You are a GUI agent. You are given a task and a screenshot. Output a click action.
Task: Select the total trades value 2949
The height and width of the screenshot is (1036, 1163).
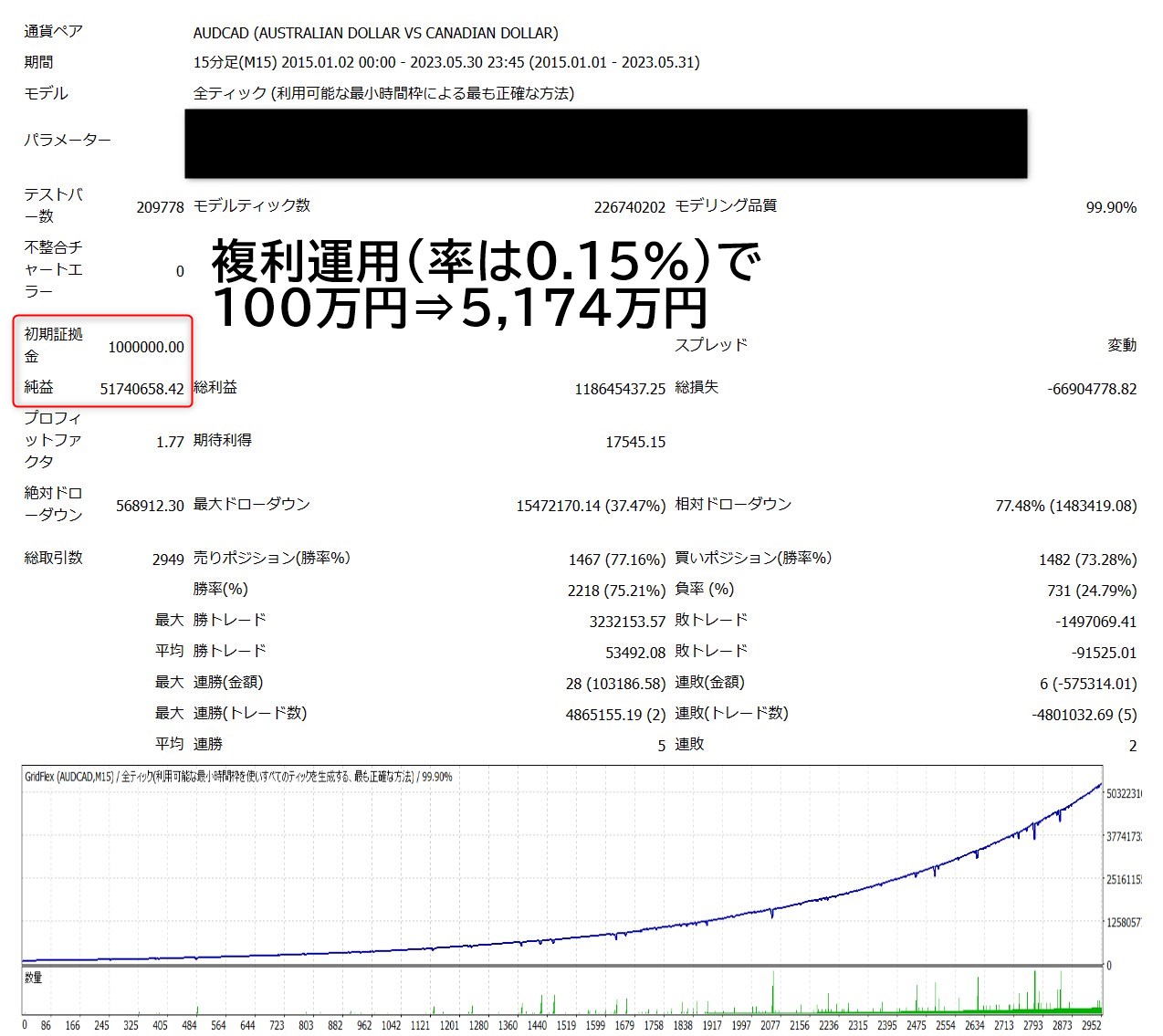pyautogui.click(x=168, y=560)
